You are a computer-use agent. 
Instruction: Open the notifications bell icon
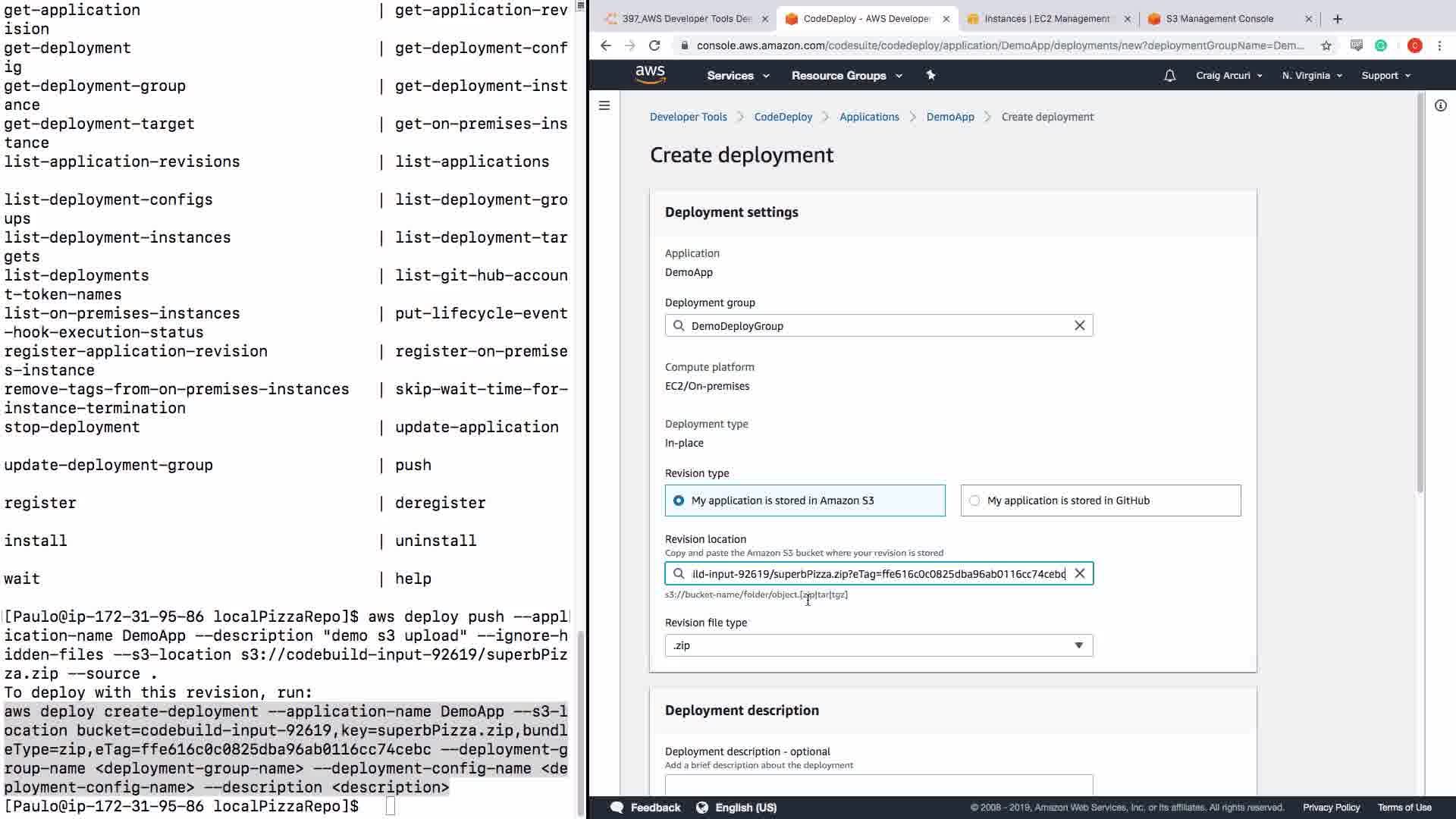pos(1169,75)
